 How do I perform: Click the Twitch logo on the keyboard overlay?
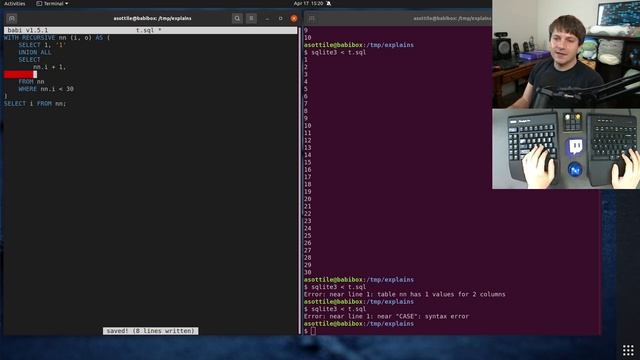(x=576, y=147)
